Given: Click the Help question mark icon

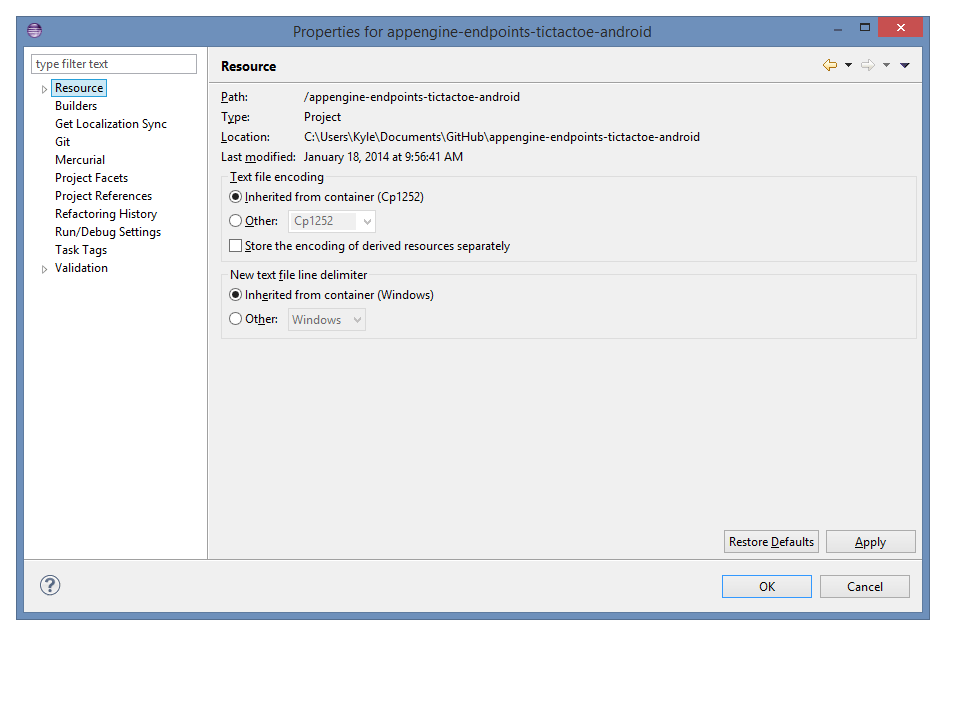Looking at the screenshot, I should pos(50,585).
